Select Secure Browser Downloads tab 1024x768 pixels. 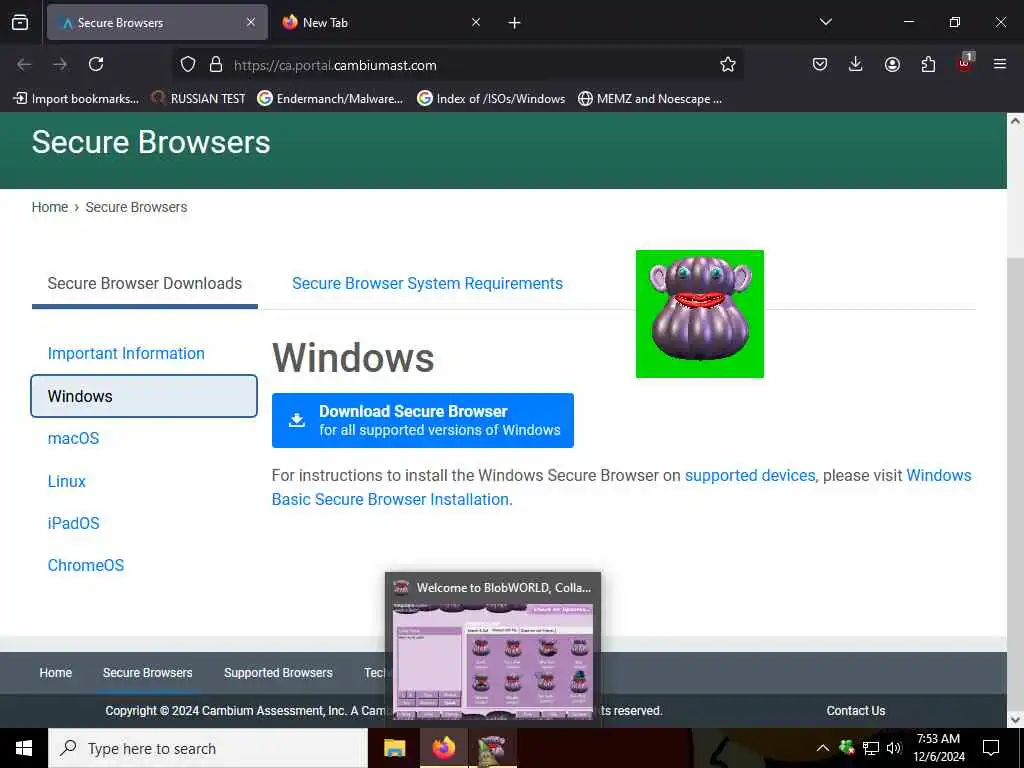[x=144, y=283]
